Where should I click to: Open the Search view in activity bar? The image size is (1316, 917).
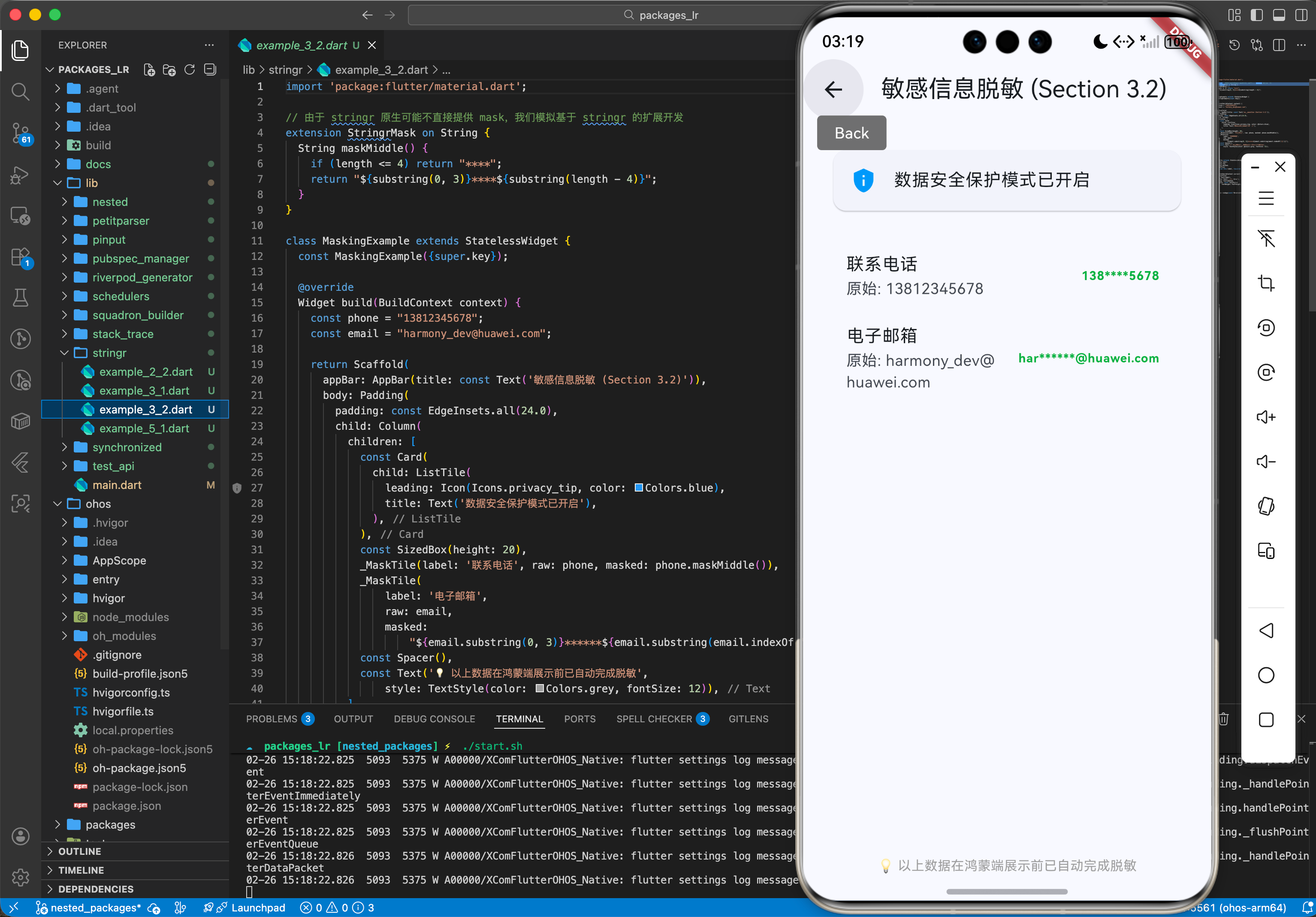[21, 91]
